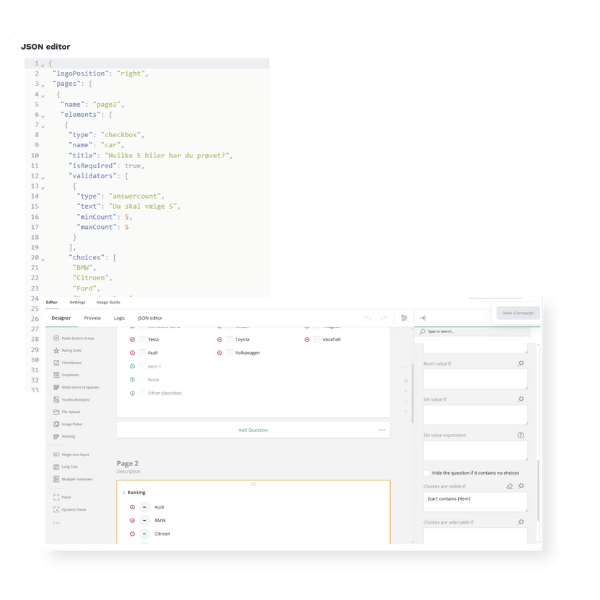Collapse the "choices" array fold arrow

point(43,259)
